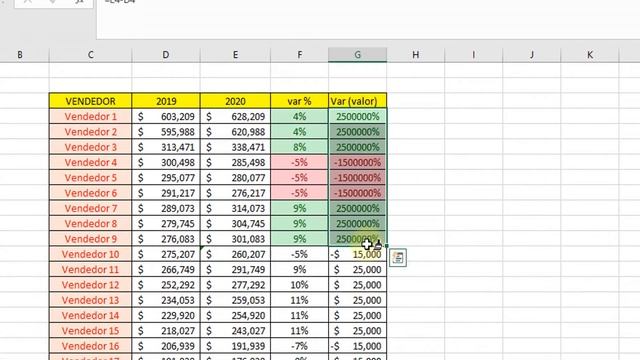Viewport: 640px width, 360px height.
Task: Select column K header
Action: click(x=590, y=55)
